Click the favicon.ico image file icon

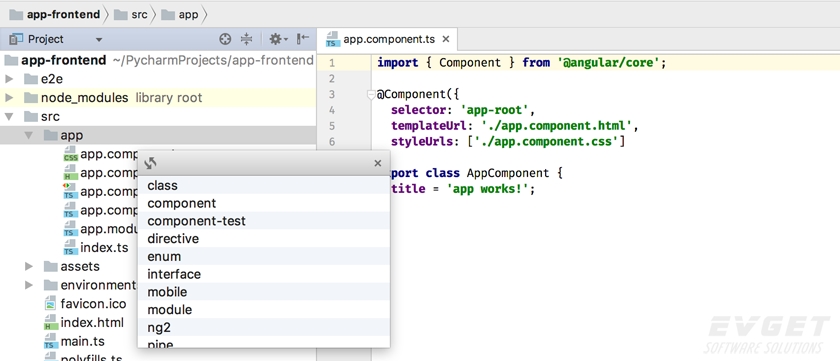[51, 304]
